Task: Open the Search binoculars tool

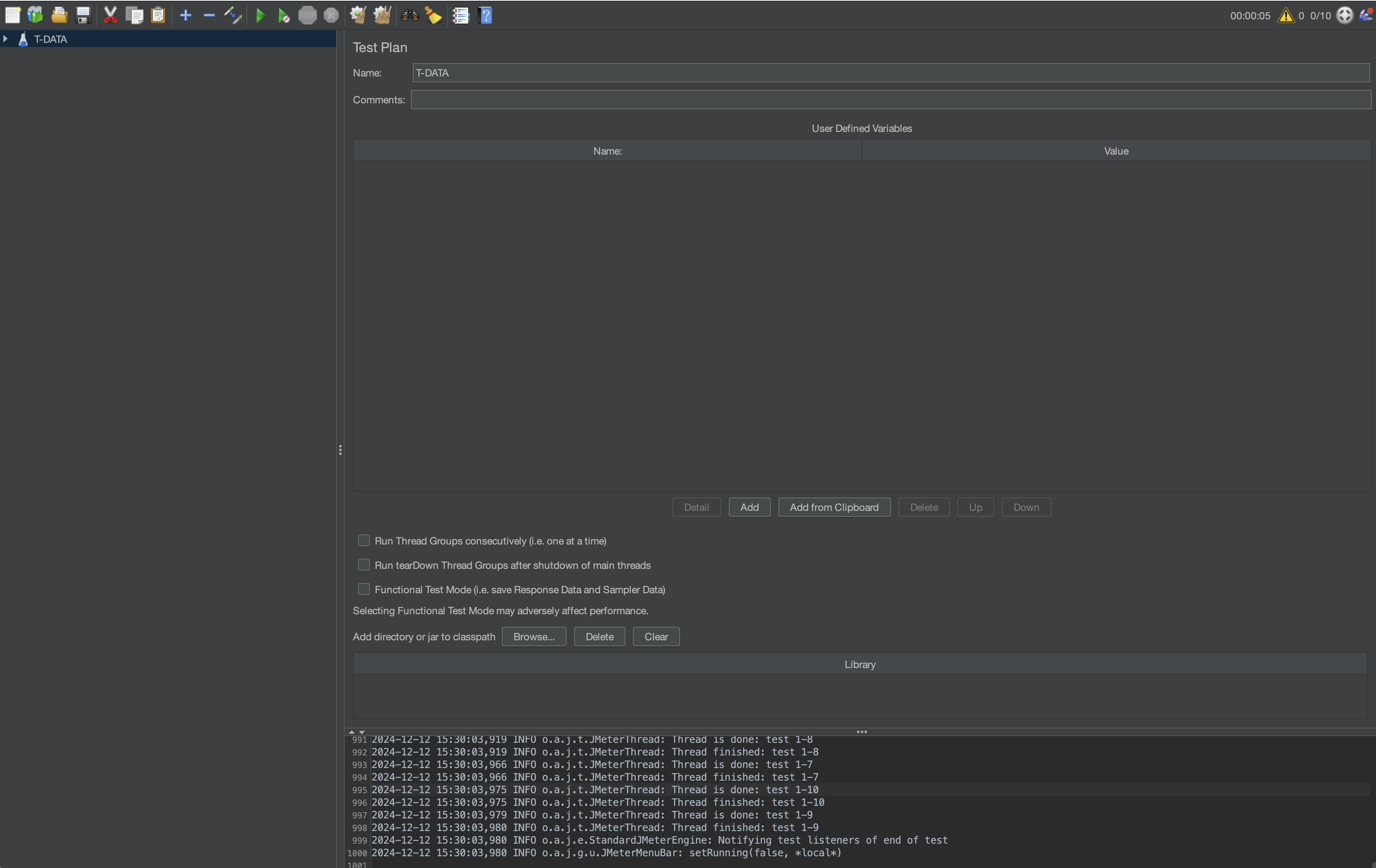Action: [x=410, y=16]
